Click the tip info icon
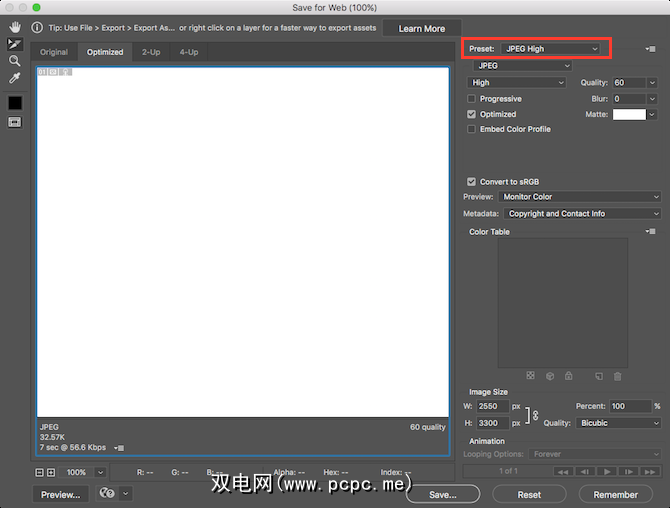 [38, 28]
